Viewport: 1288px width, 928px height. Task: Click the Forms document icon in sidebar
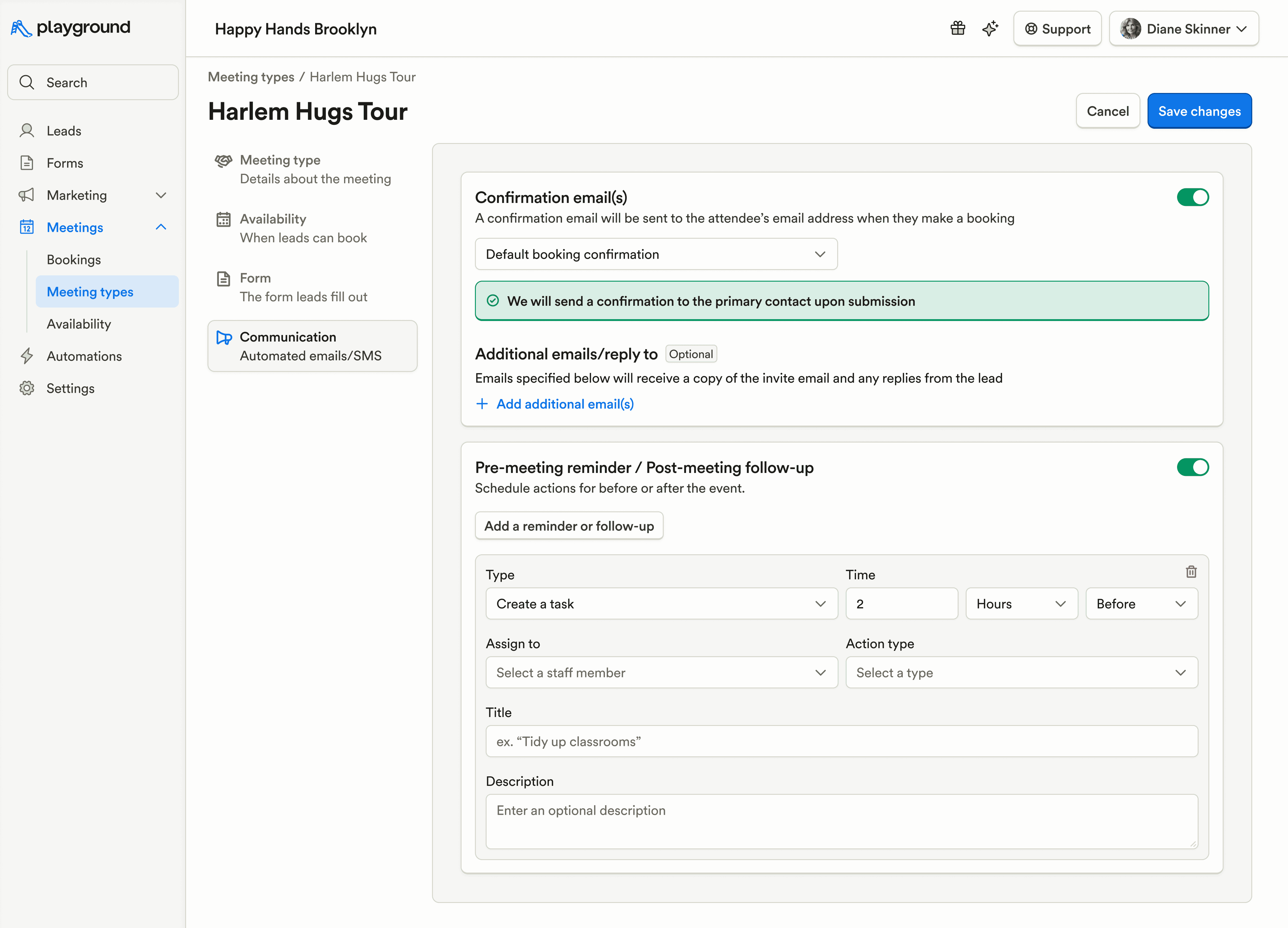click(x=27, y=163)
